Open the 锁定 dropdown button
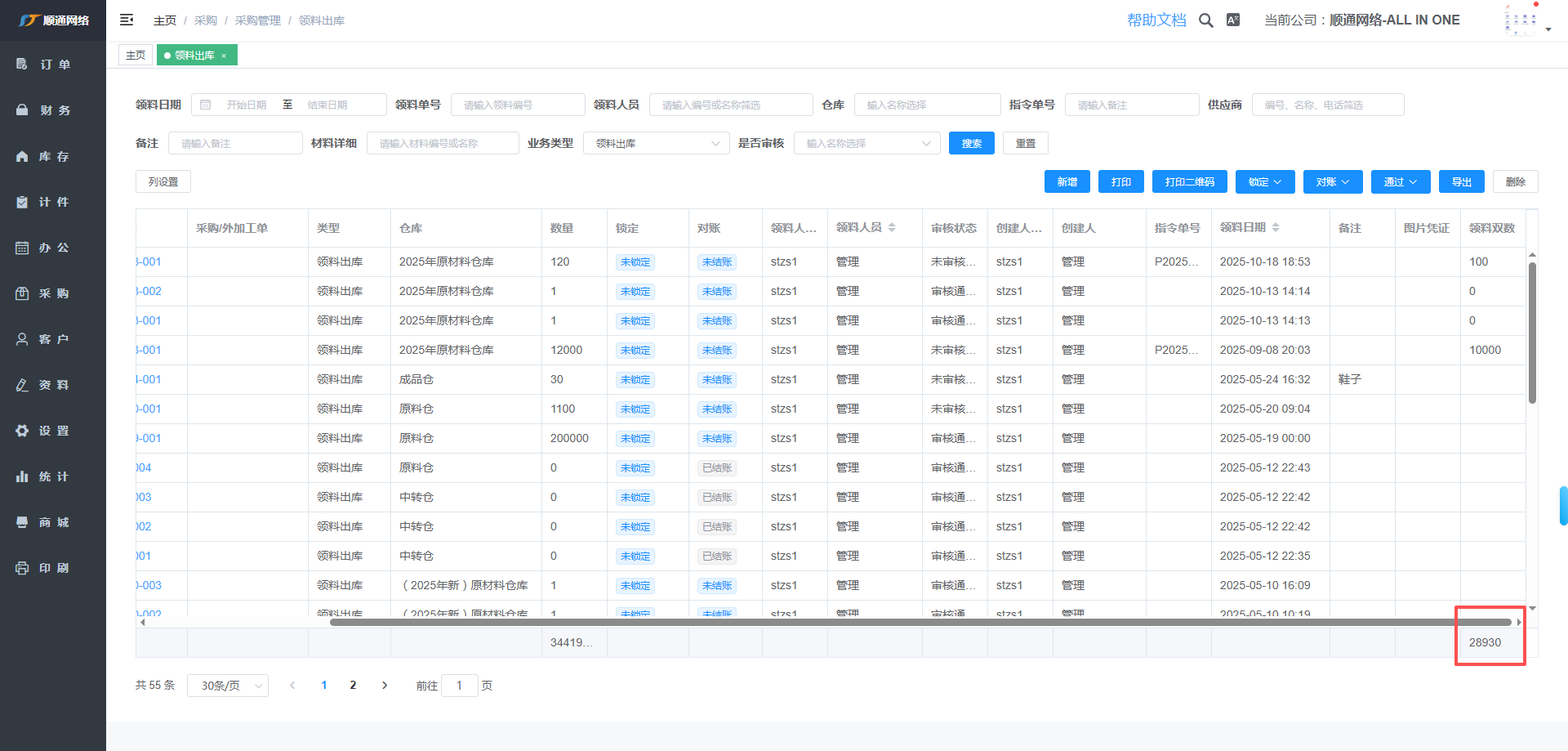1568x751 pixels. pyautogui.click(x=1264, y=182)
